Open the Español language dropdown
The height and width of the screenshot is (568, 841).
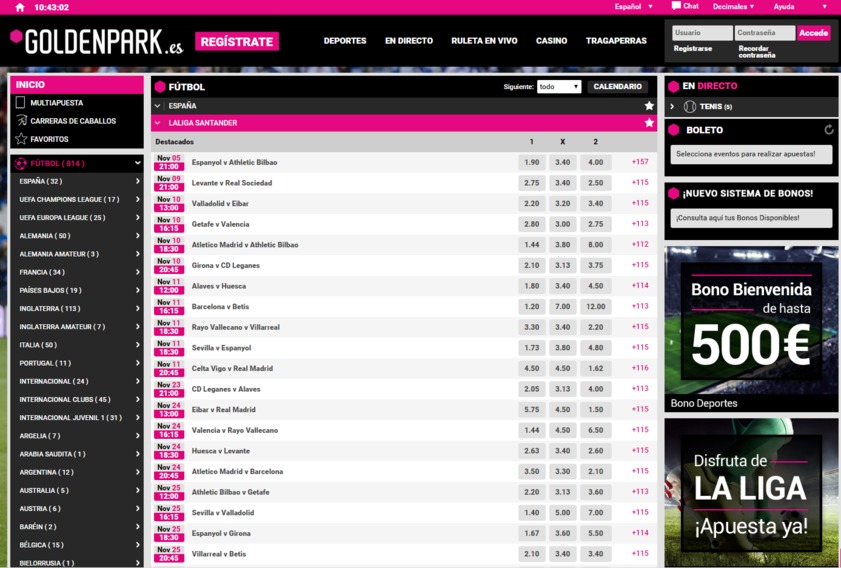click(x=634, y=7)
